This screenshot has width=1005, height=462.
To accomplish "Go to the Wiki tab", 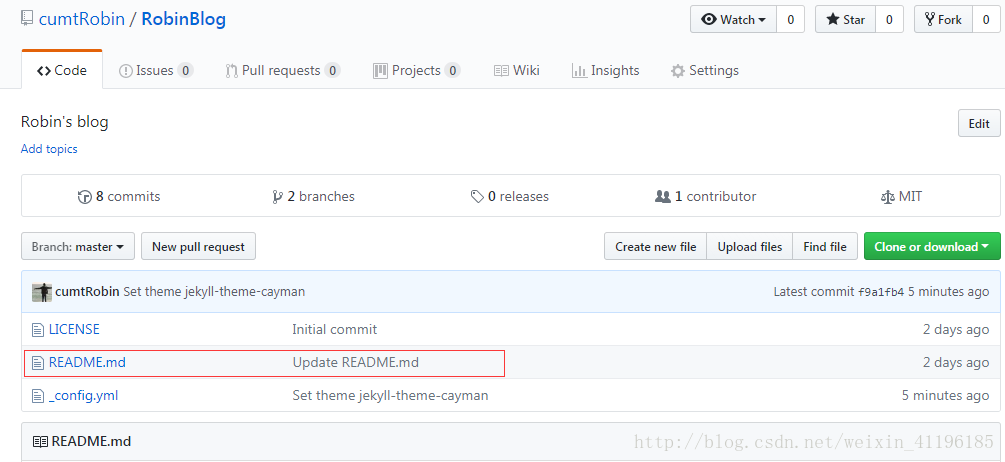I will [x=517, y=70].
